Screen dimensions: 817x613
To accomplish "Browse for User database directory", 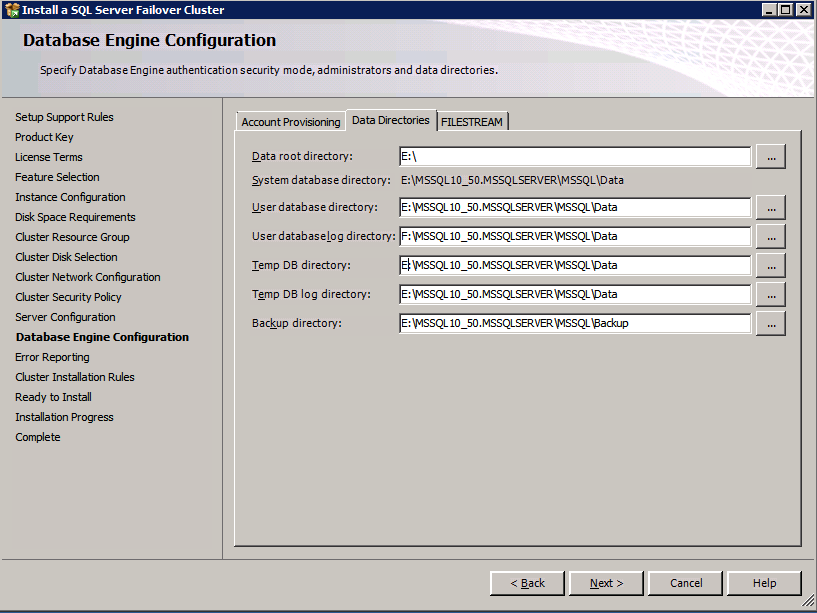I will coord(771,207).
